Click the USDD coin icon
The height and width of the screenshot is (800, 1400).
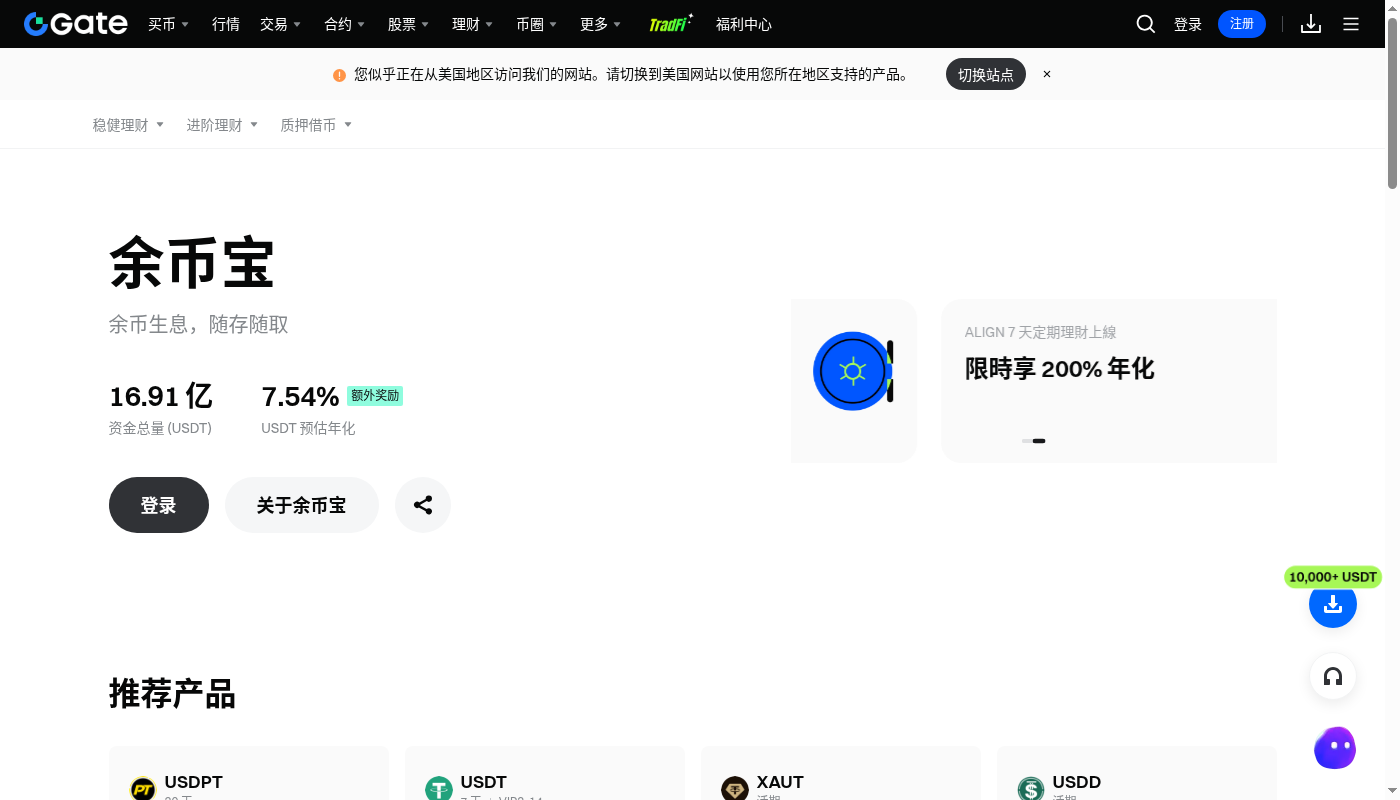[1031, 789]
